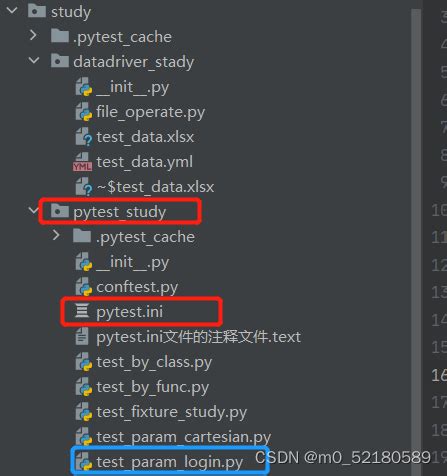This screenshot has height=476, width=447.
Task: Click the datadriver_stady package folder icon
Action: 60,61
